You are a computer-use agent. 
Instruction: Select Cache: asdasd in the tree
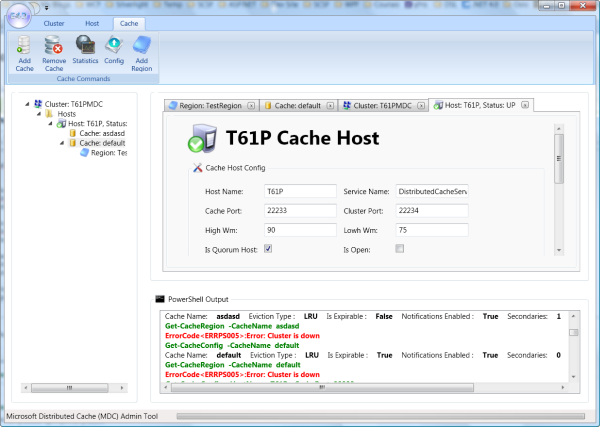[102, 133]
